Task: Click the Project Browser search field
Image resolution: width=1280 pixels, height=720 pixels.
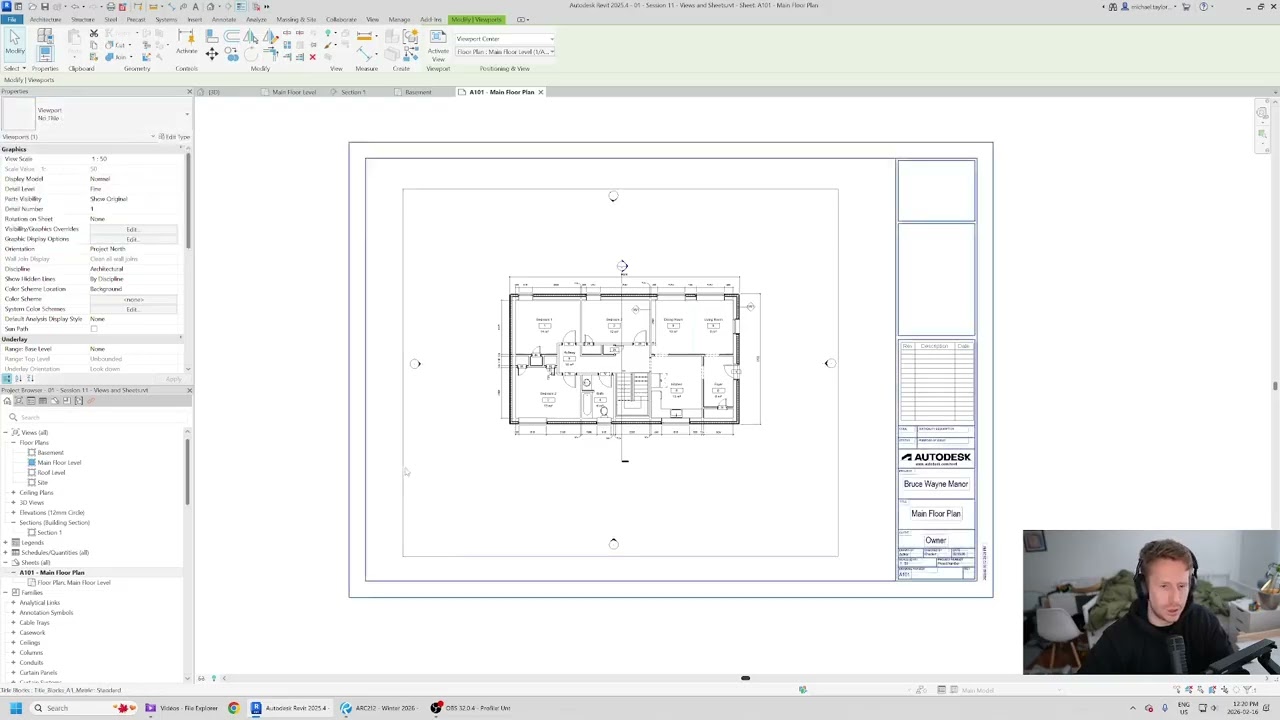Action: point(95,417)
